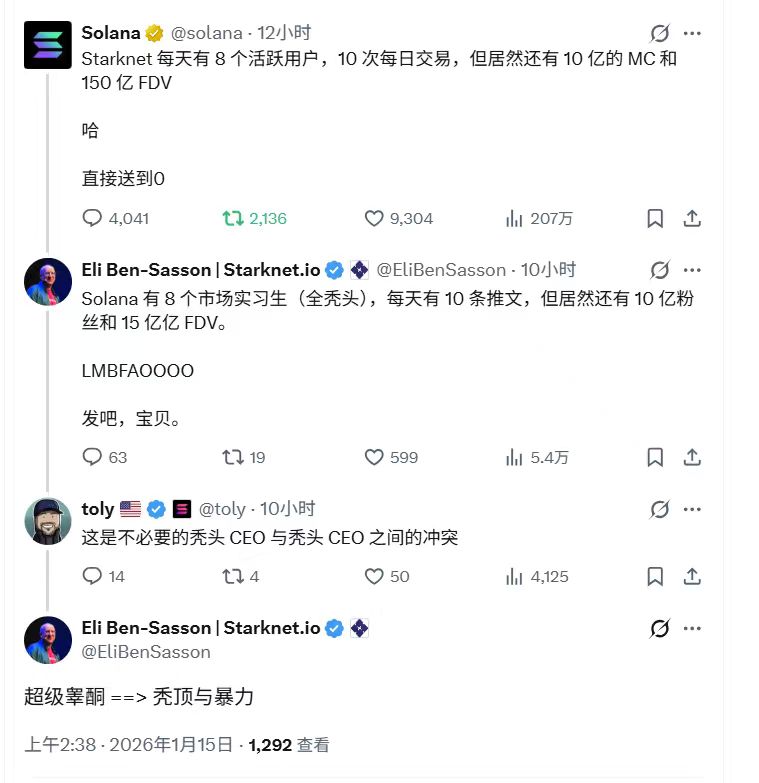Share toly's bald CEO tweet
The height and width of the screenshot is (783, 759).
tap(692, 576)
